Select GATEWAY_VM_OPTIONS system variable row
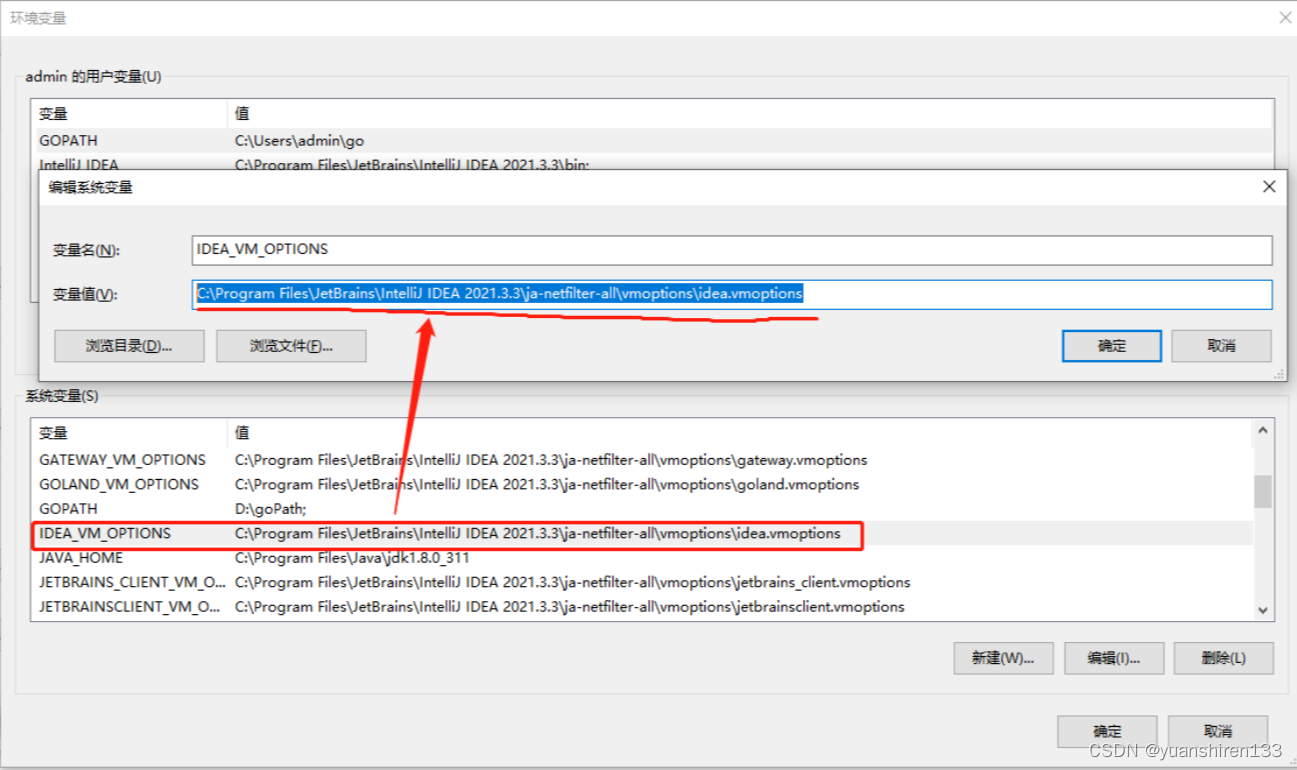The image size is (1297, 770). pyautogui.click(x=643, y=460)
